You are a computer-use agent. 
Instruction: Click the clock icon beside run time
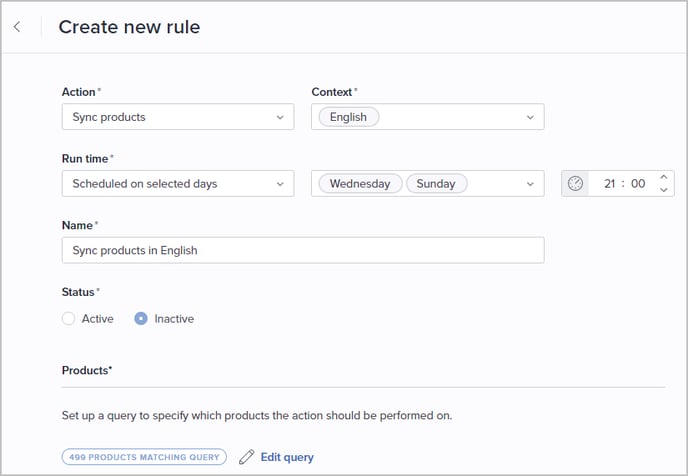pyautogui.click(x=575, y=183)
